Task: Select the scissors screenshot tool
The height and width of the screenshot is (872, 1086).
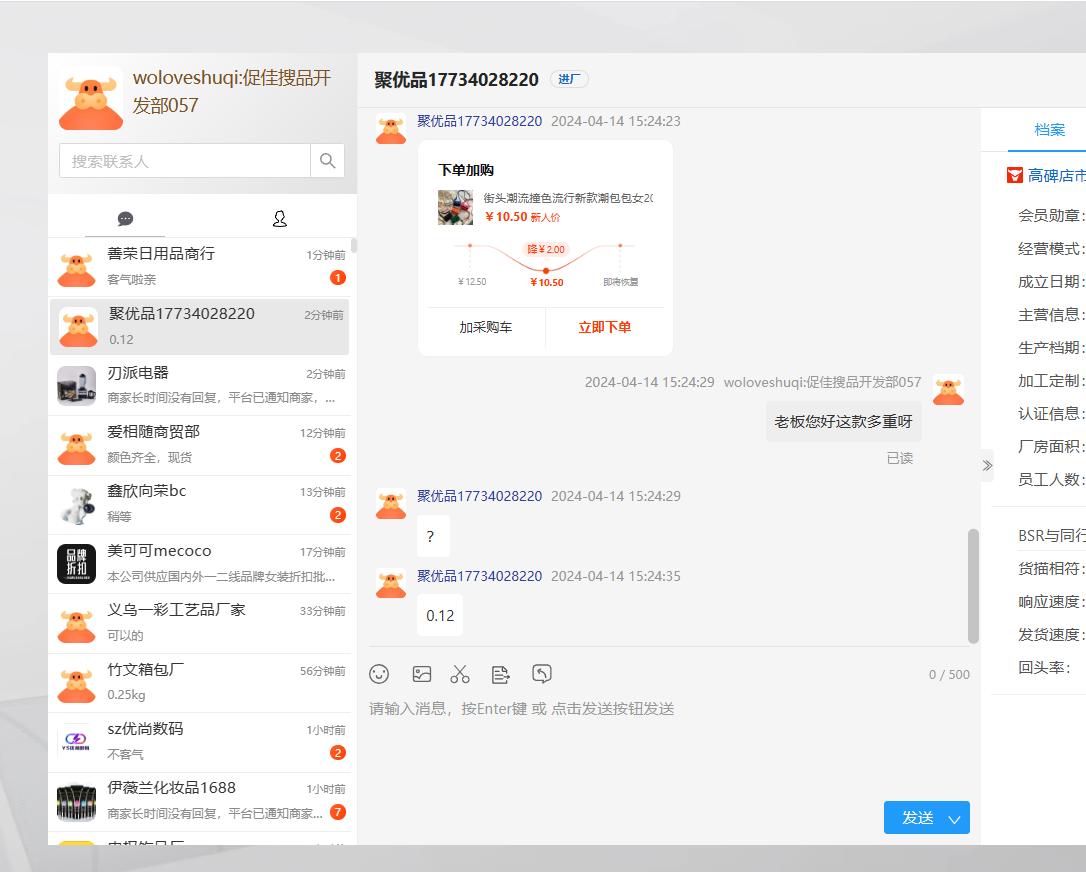Action: pos(460,674)
